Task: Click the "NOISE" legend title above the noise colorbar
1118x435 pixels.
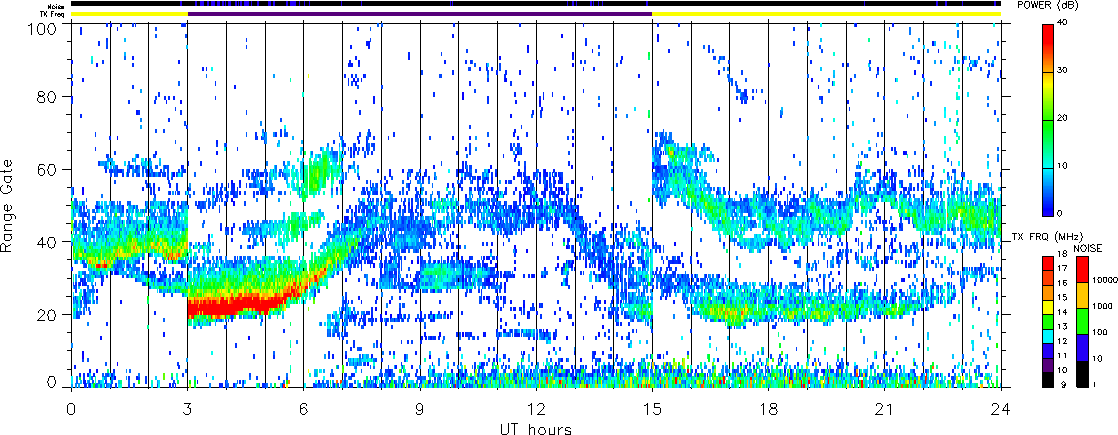Action: [x=1089, y=248]
